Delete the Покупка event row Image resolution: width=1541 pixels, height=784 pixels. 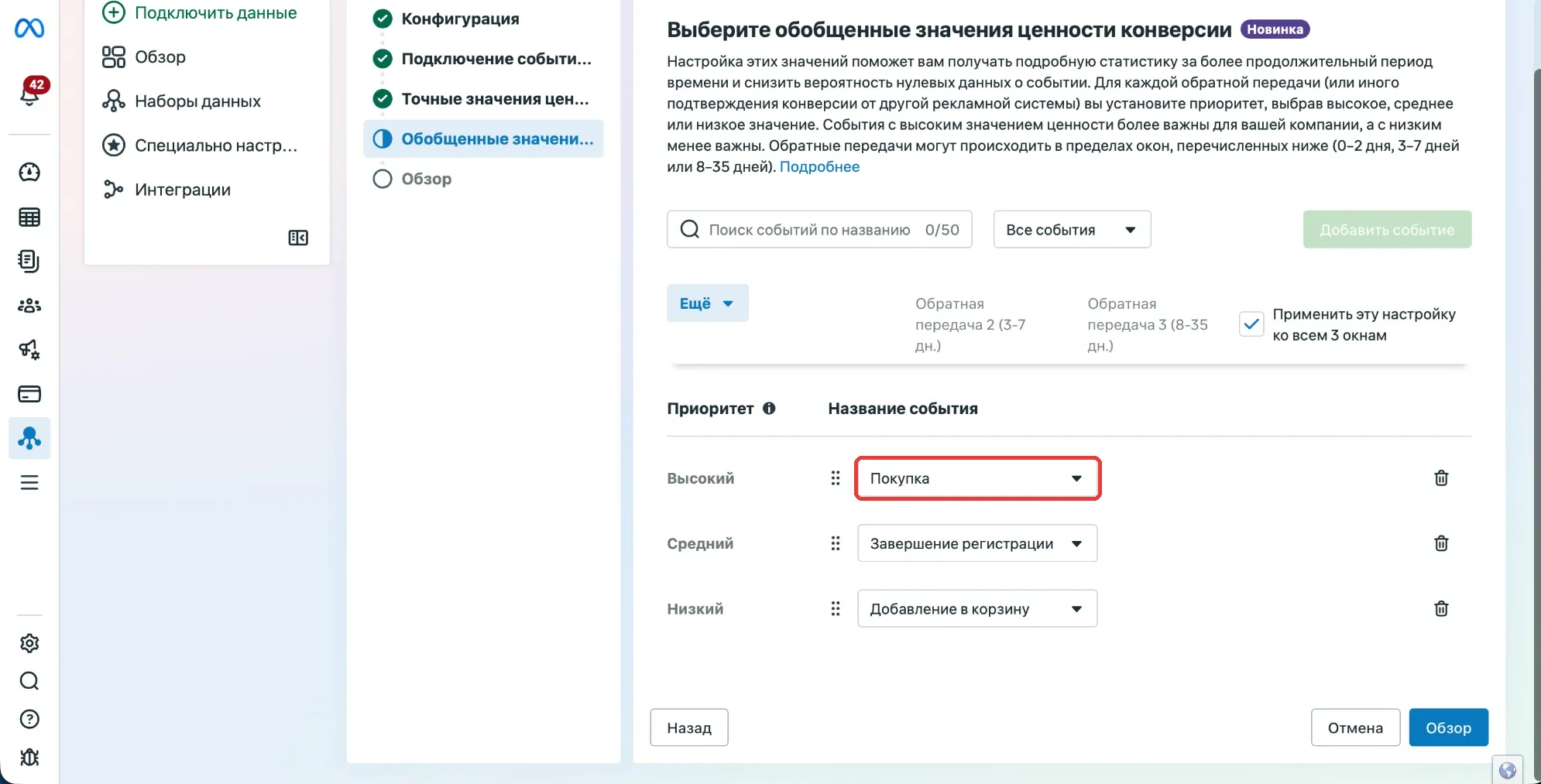tap(1441, 478)
